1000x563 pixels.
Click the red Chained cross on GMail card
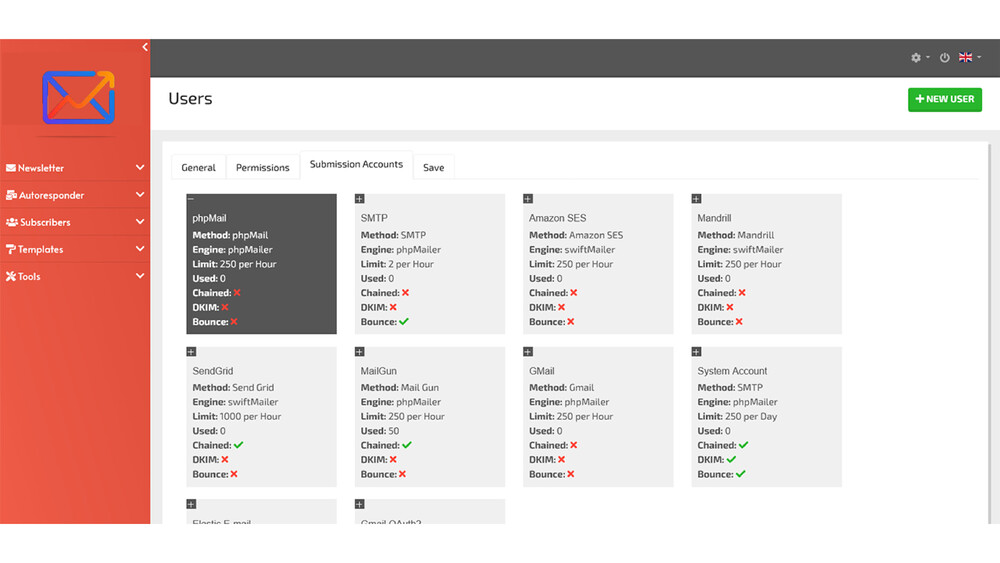[574, 445]
